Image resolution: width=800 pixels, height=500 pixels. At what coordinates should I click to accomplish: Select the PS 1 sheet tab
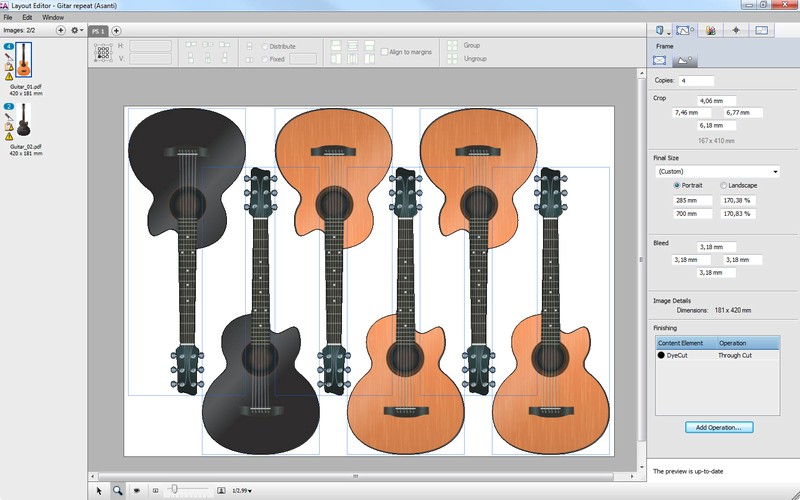(98, 31)
